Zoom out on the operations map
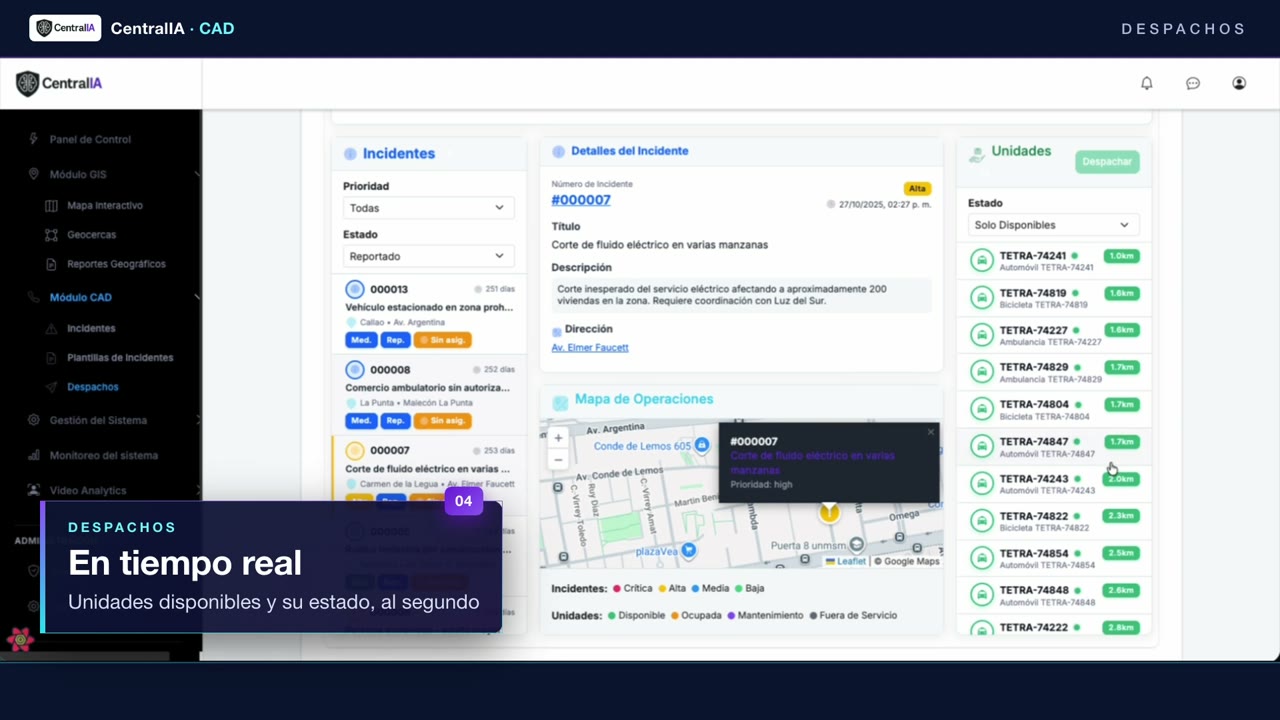Screen dimensions: 1280x720 pyautogui.click(x=558, y=460)
